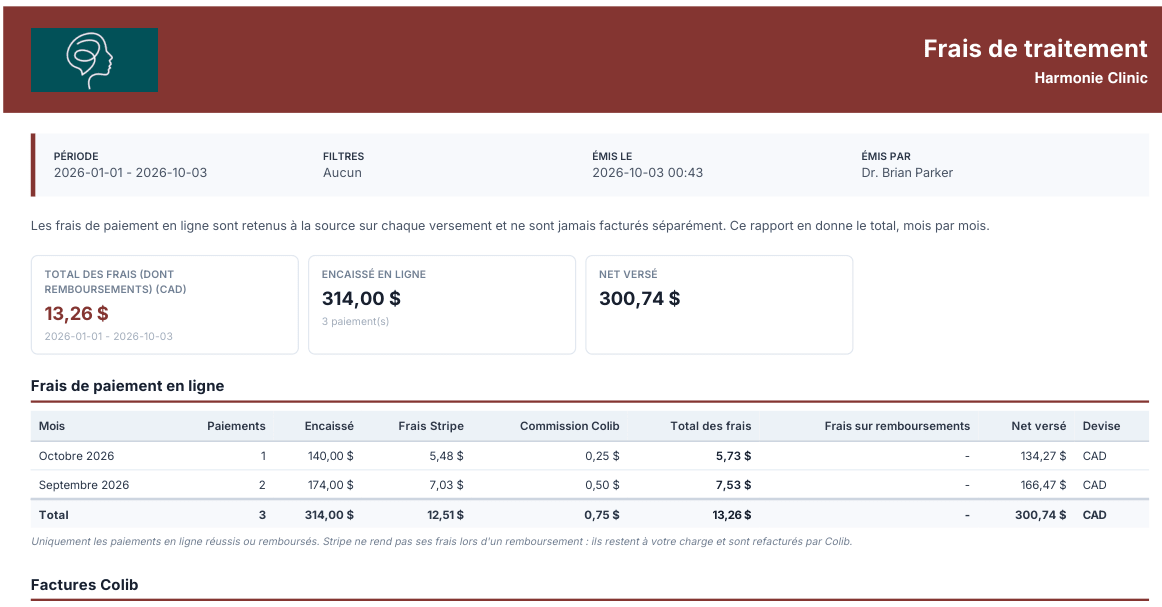Click the 'Uniquement les paiements en ligne' footnote
Screen dimensions: 1162x607
442,542
